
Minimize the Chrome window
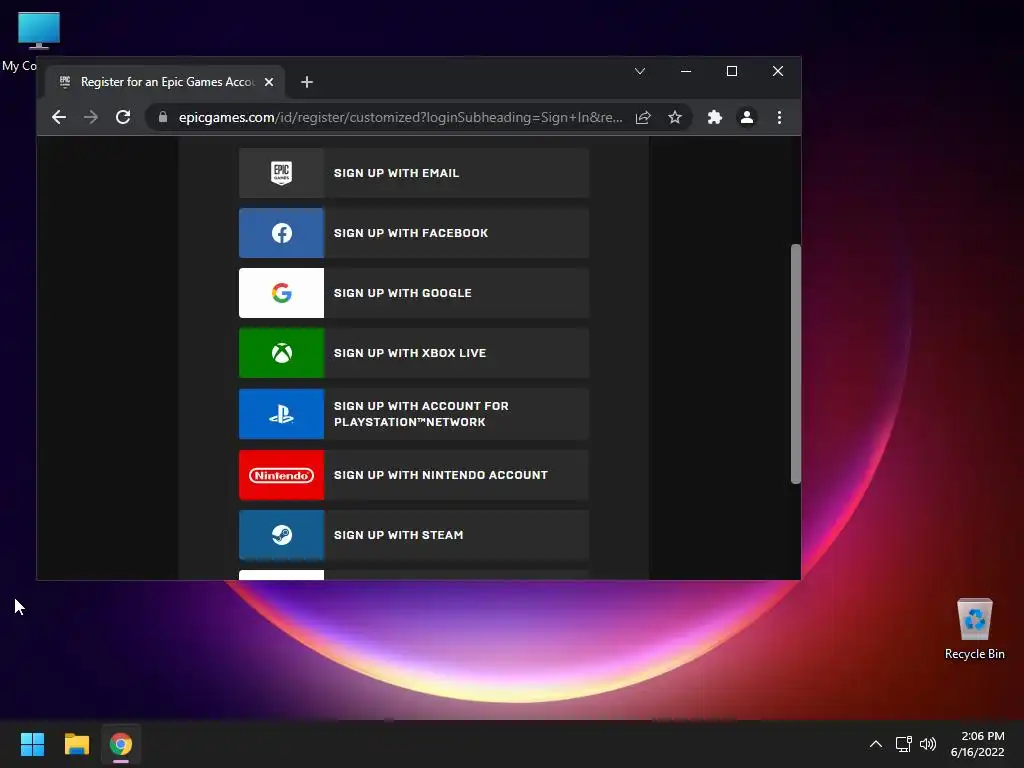click(686, 71)
